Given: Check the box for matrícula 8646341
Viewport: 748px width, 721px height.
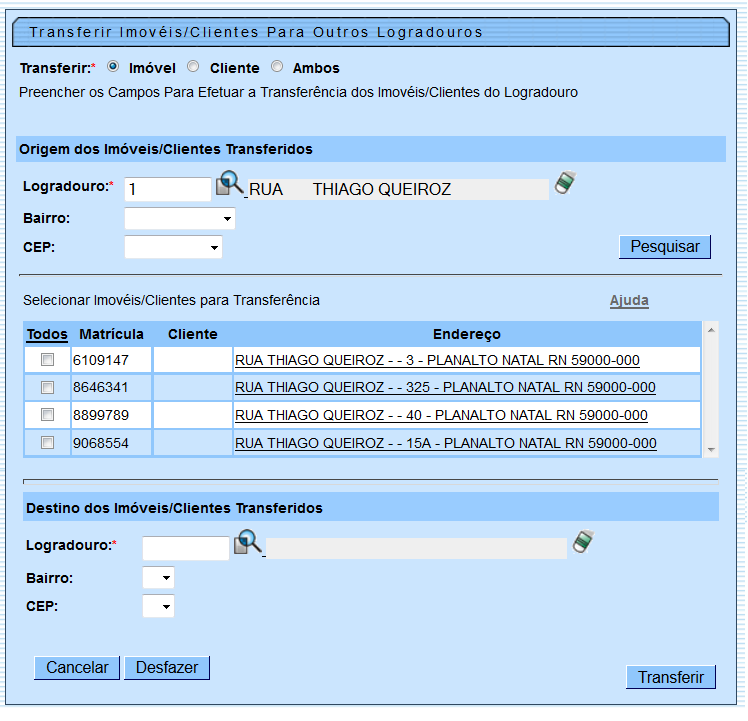Looking at the screenshot, I should [47, 387].
